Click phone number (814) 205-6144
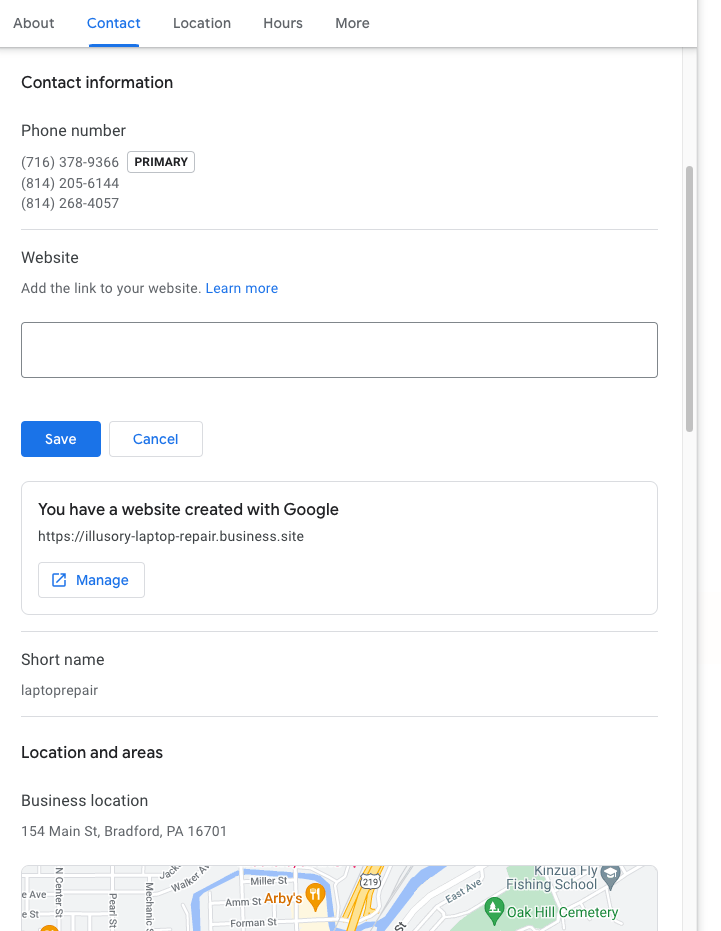This screenshot has width=721, height=931. pyautogui.click(x=70, y=183)
